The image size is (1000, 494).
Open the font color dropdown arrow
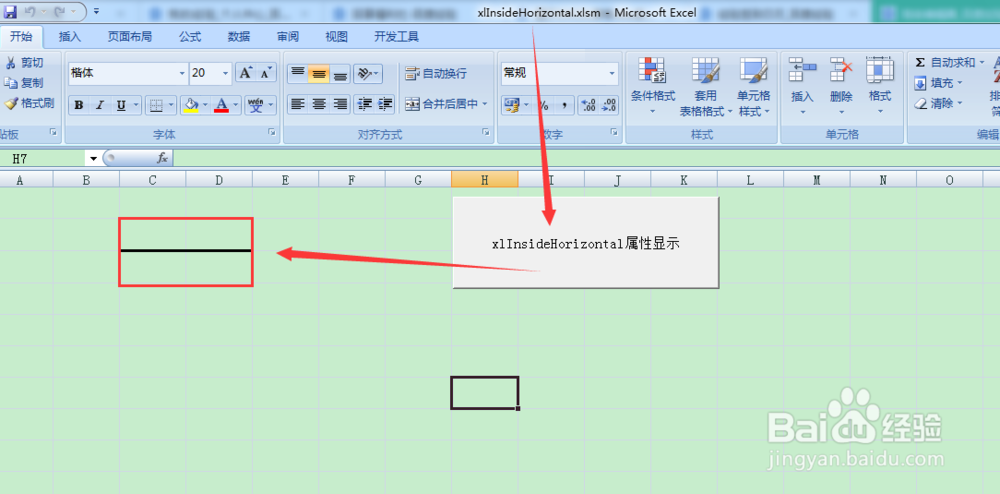coord(236,105)
